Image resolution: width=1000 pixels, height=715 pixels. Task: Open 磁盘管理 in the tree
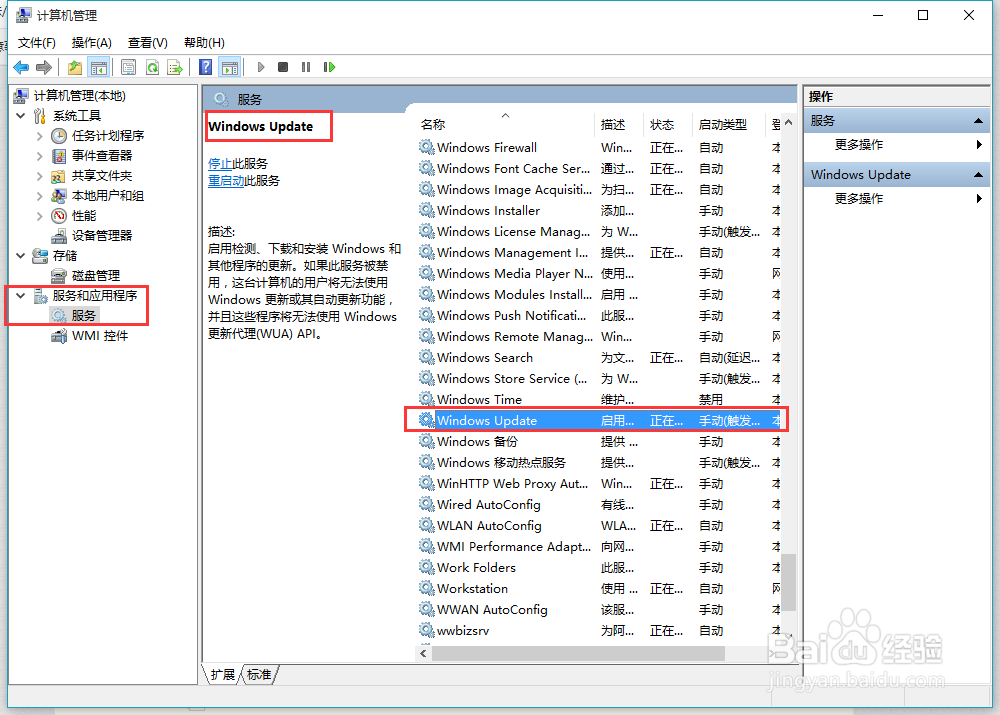pos(96,276)
